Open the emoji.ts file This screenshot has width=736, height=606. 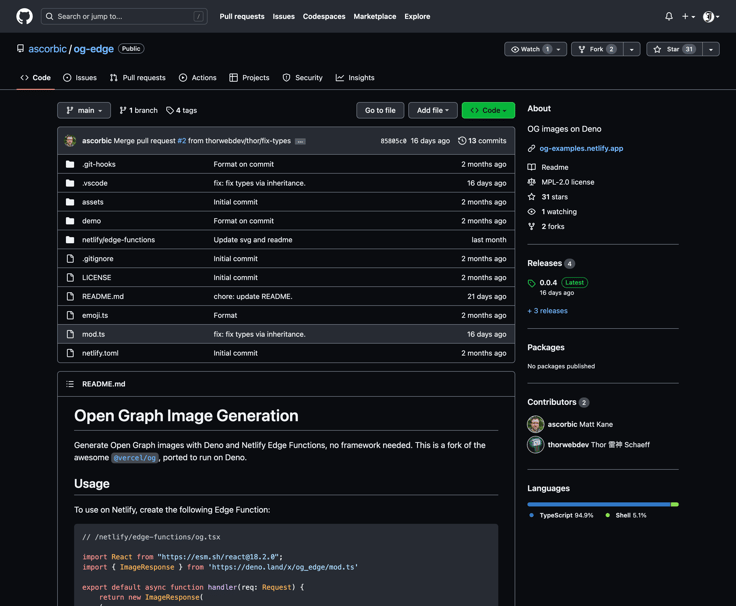tap(95, 315)
